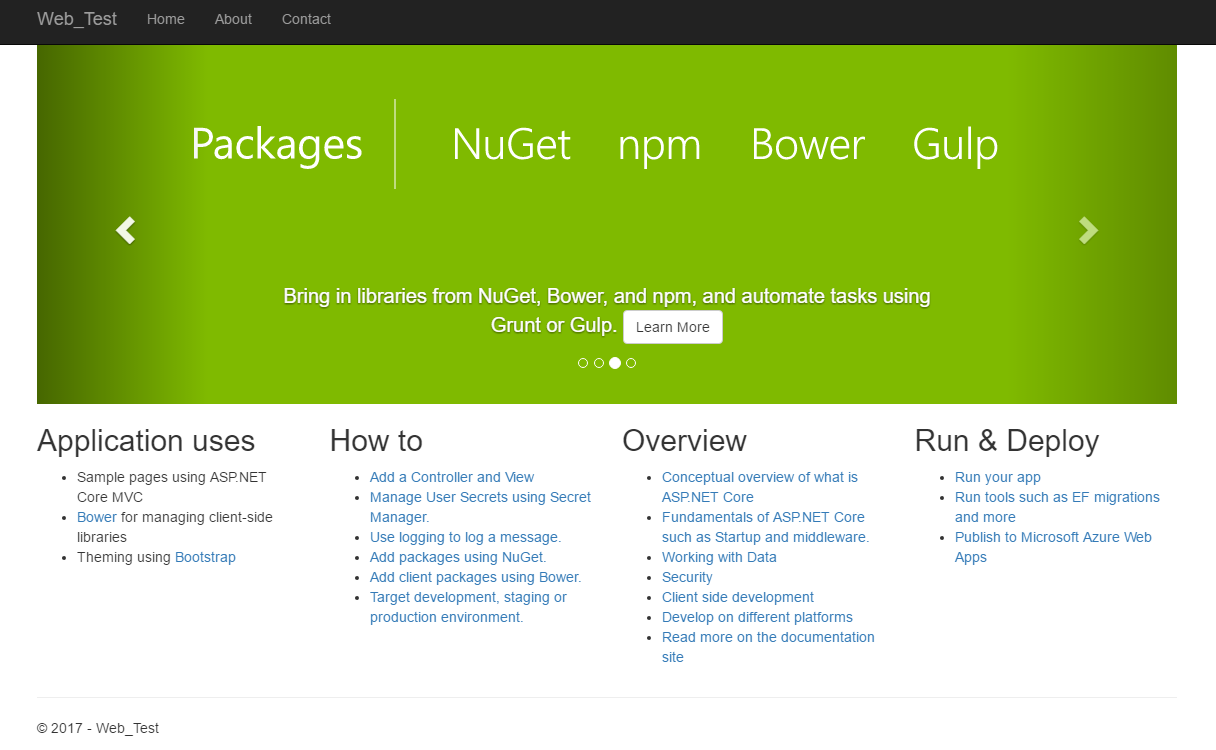1216x750 pixels.
Task: Click the Gulp label in the banner
Action: [955, 147]
